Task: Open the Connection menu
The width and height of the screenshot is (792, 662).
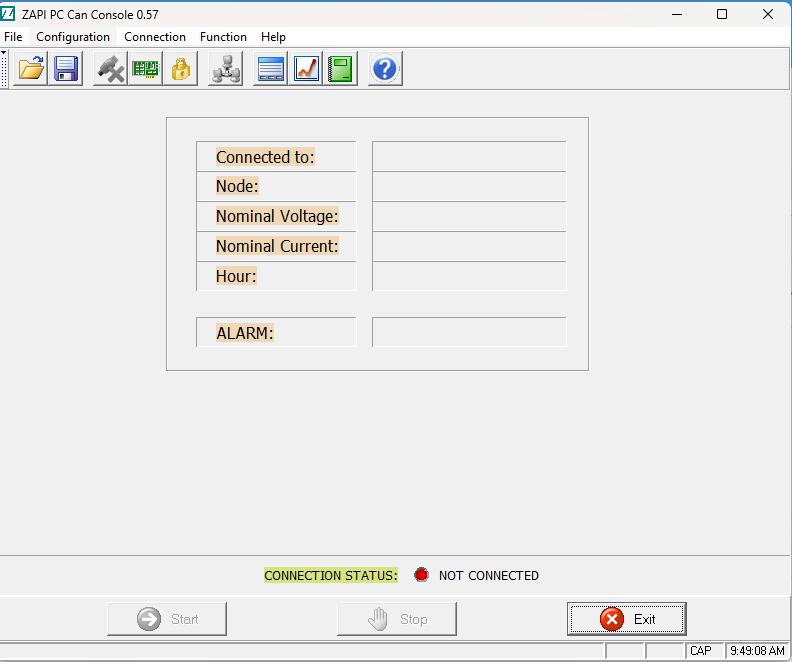Action: tap(155, 37)
